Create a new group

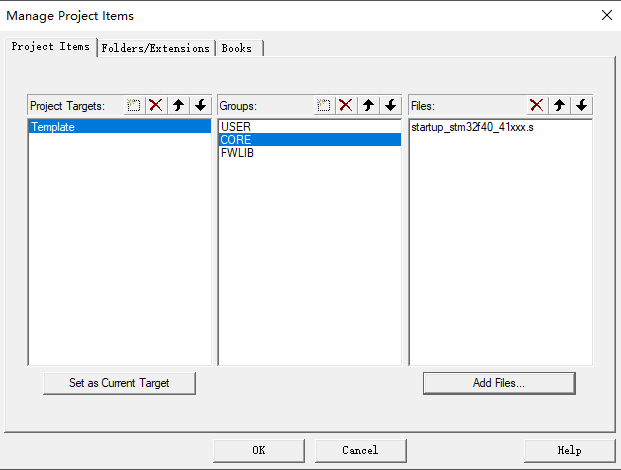pyautogui.click(x=324, y=105)
